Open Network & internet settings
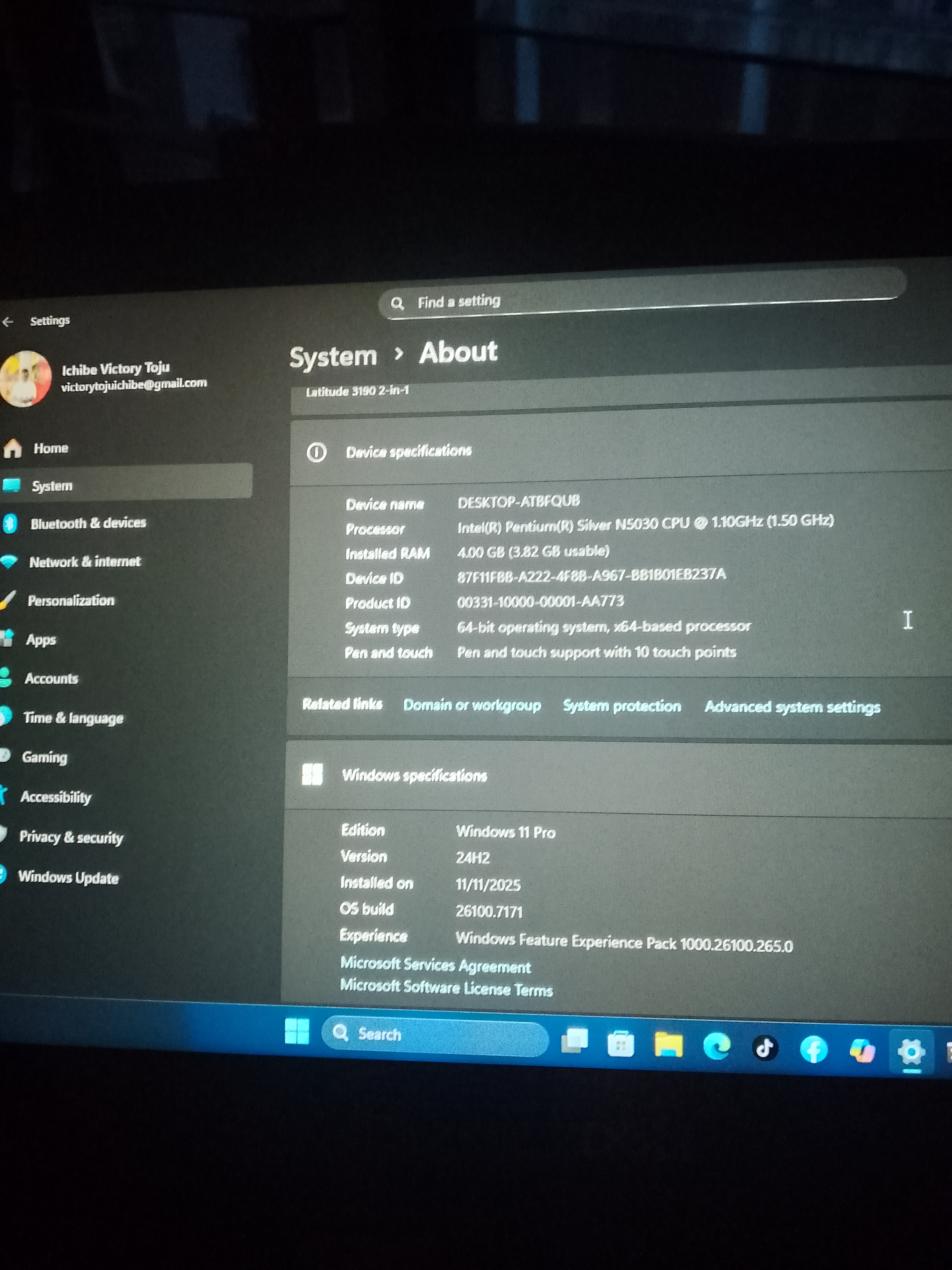This screenshot has width=952, height=1270. pyautogui.click(x=85, y=561)
